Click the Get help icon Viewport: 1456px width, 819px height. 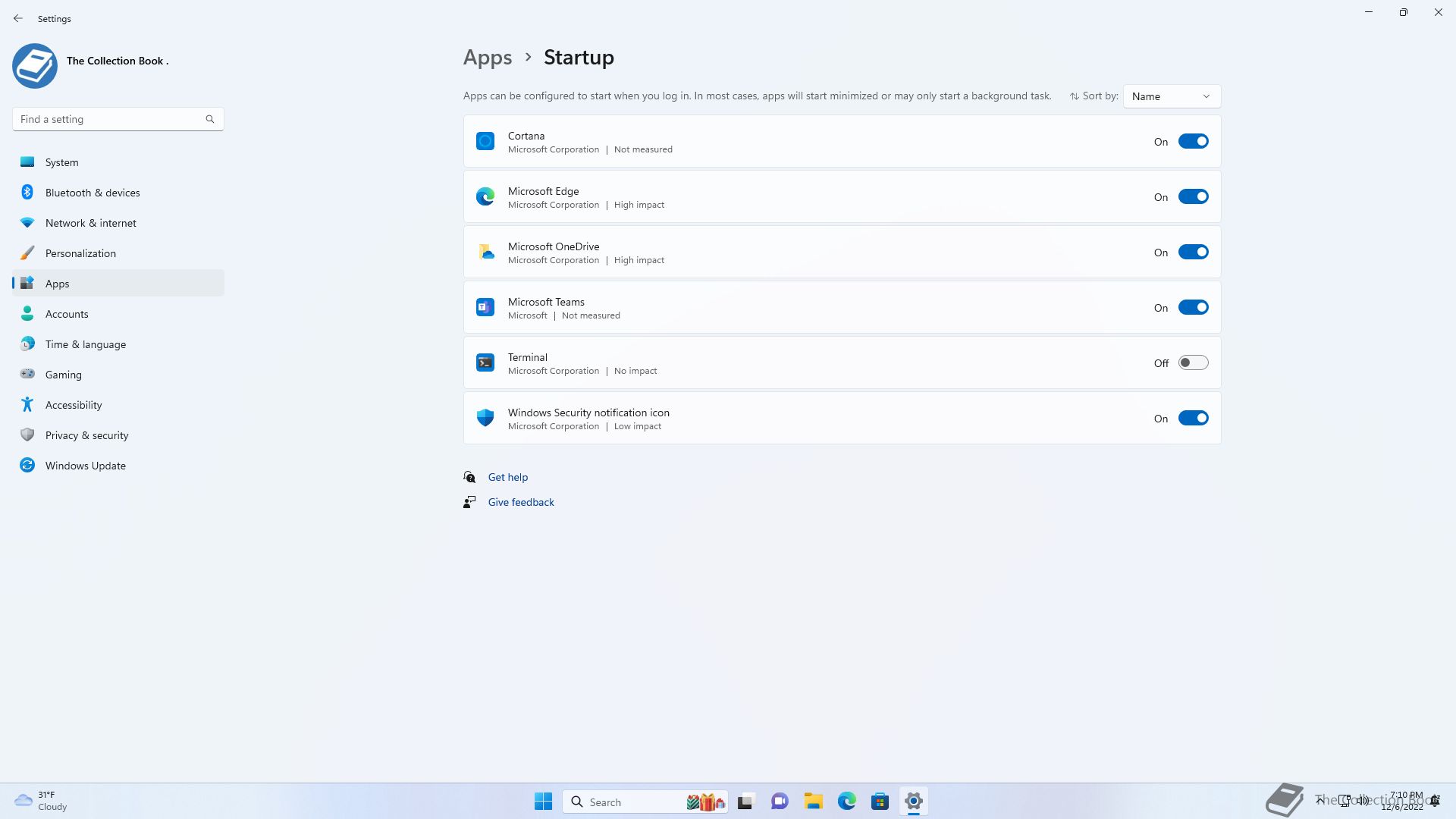tap(470, 477)
